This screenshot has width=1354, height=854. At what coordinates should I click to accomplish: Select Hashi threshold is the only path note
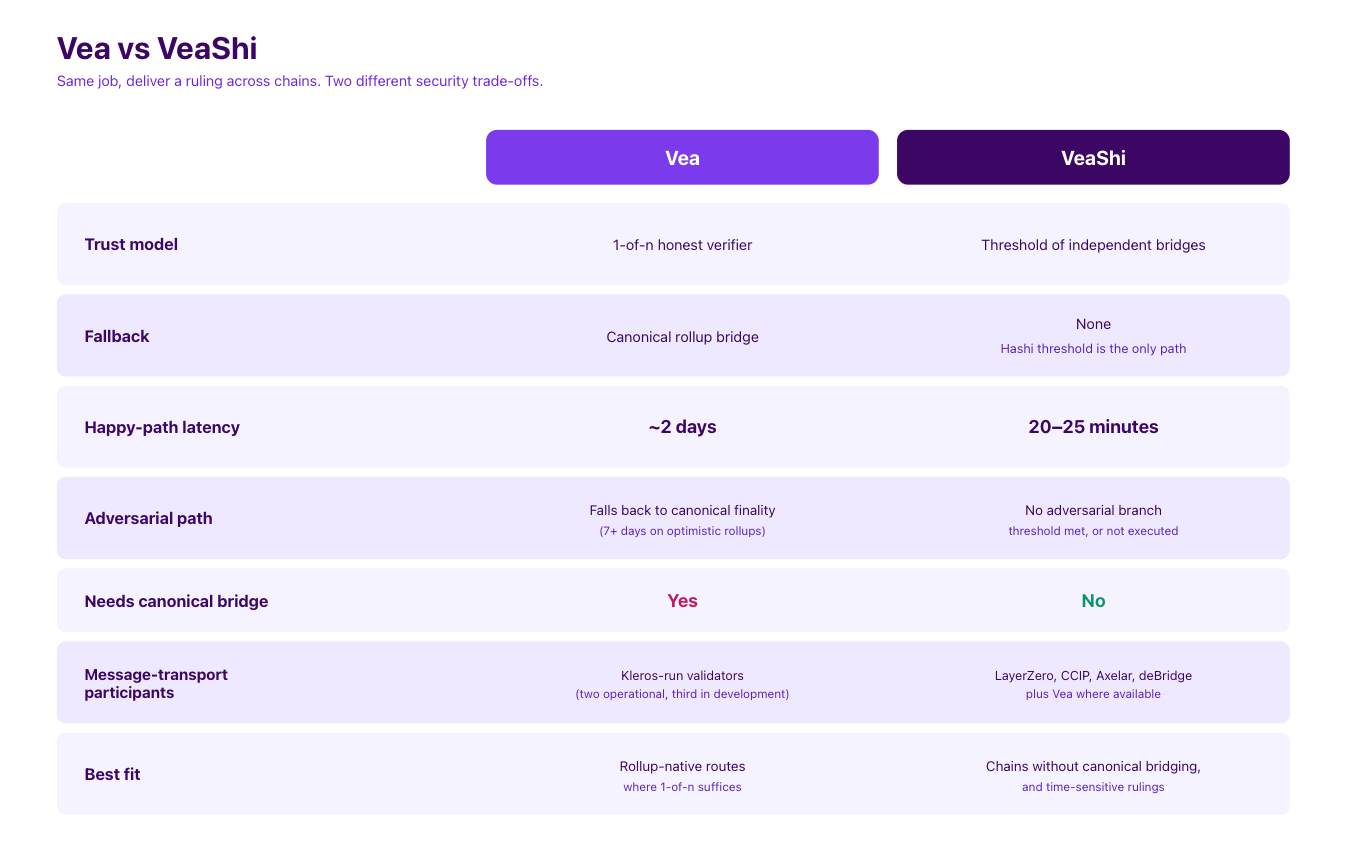[x=1093, y=349]
